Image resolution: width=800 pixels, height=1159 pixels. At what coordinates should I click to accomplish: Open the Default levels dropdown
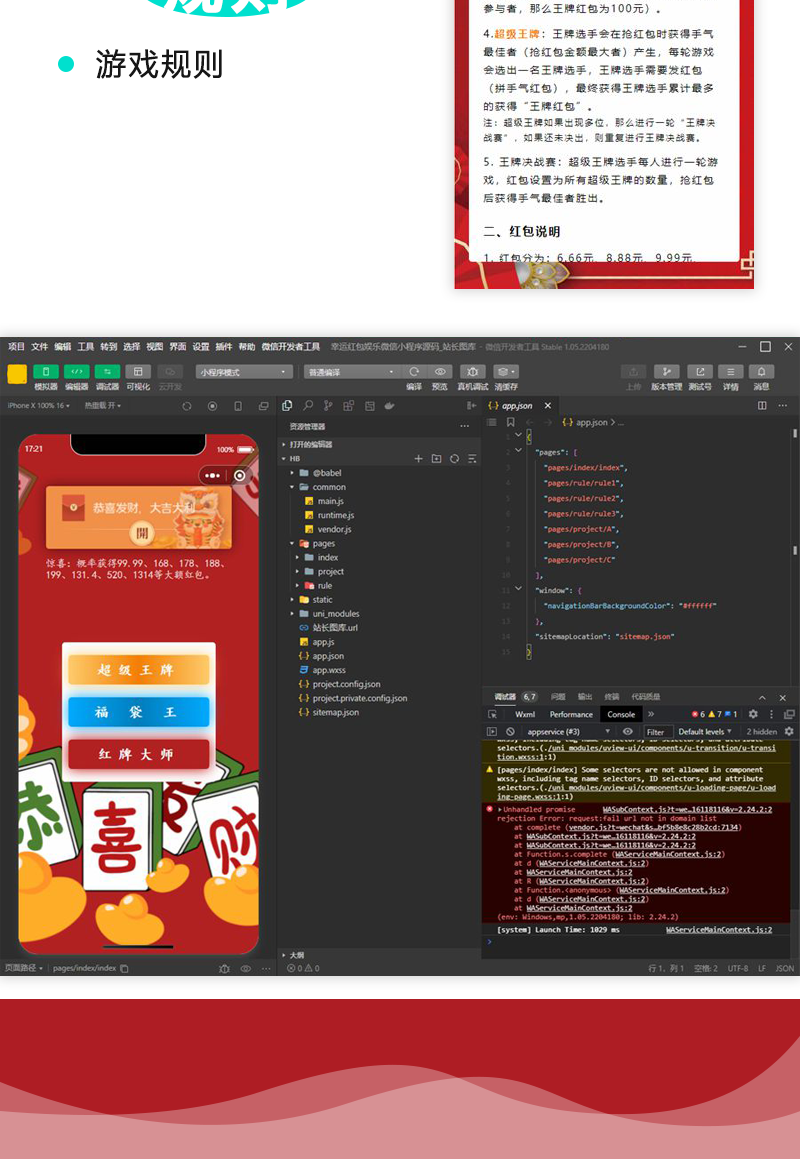coord(702,730)
